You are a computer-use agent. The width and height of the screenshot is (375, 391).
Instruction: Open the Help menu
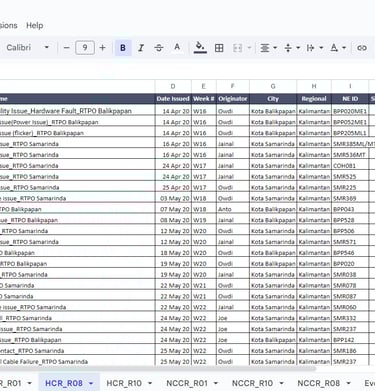click(35, 25)
